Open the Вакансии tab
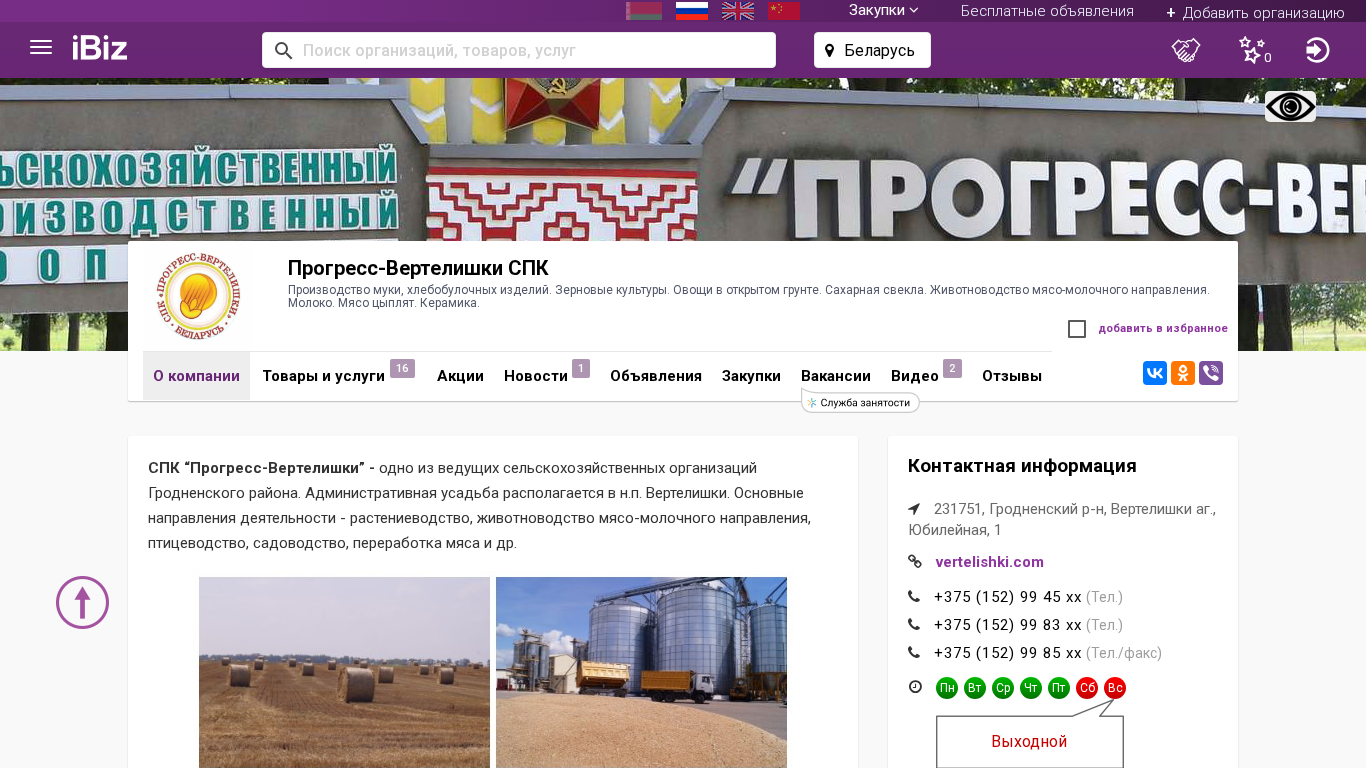The width and height of the screenshot is (1366, 768). 836,376
